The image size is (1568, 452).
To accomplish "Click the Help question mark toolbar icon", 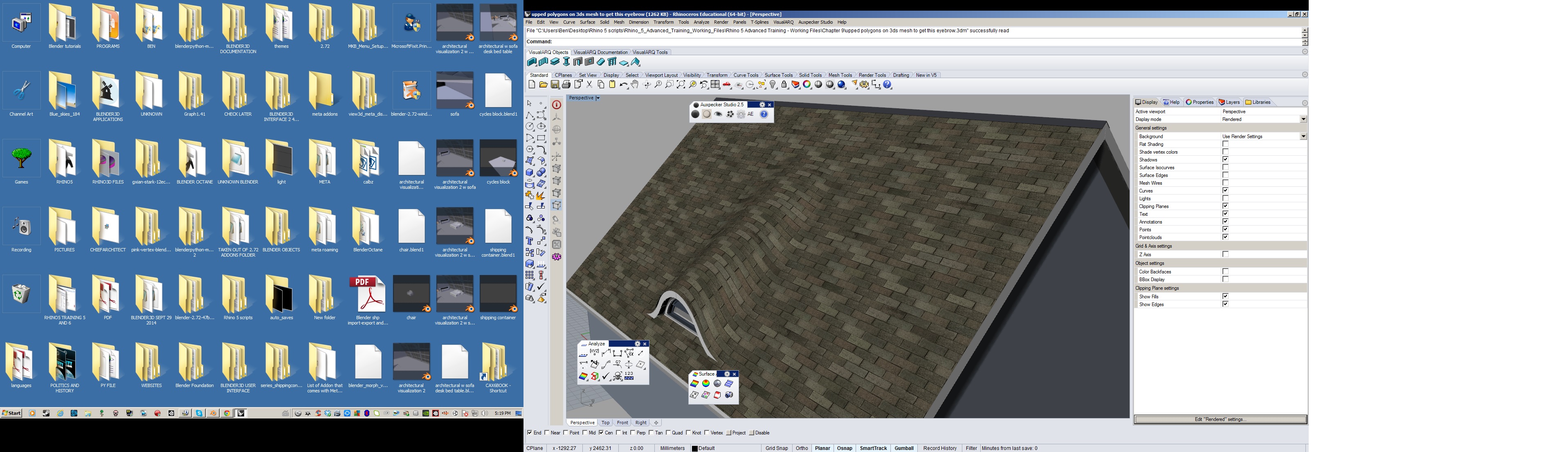I will click(887, 85).
